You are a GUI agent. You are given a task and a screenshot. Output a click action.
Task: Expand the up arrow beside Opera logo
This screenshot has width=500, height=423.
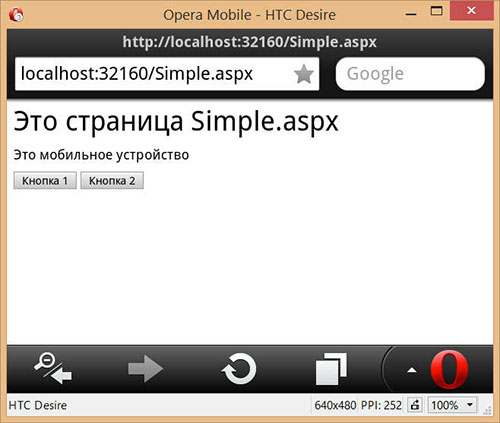pos(412,370)
